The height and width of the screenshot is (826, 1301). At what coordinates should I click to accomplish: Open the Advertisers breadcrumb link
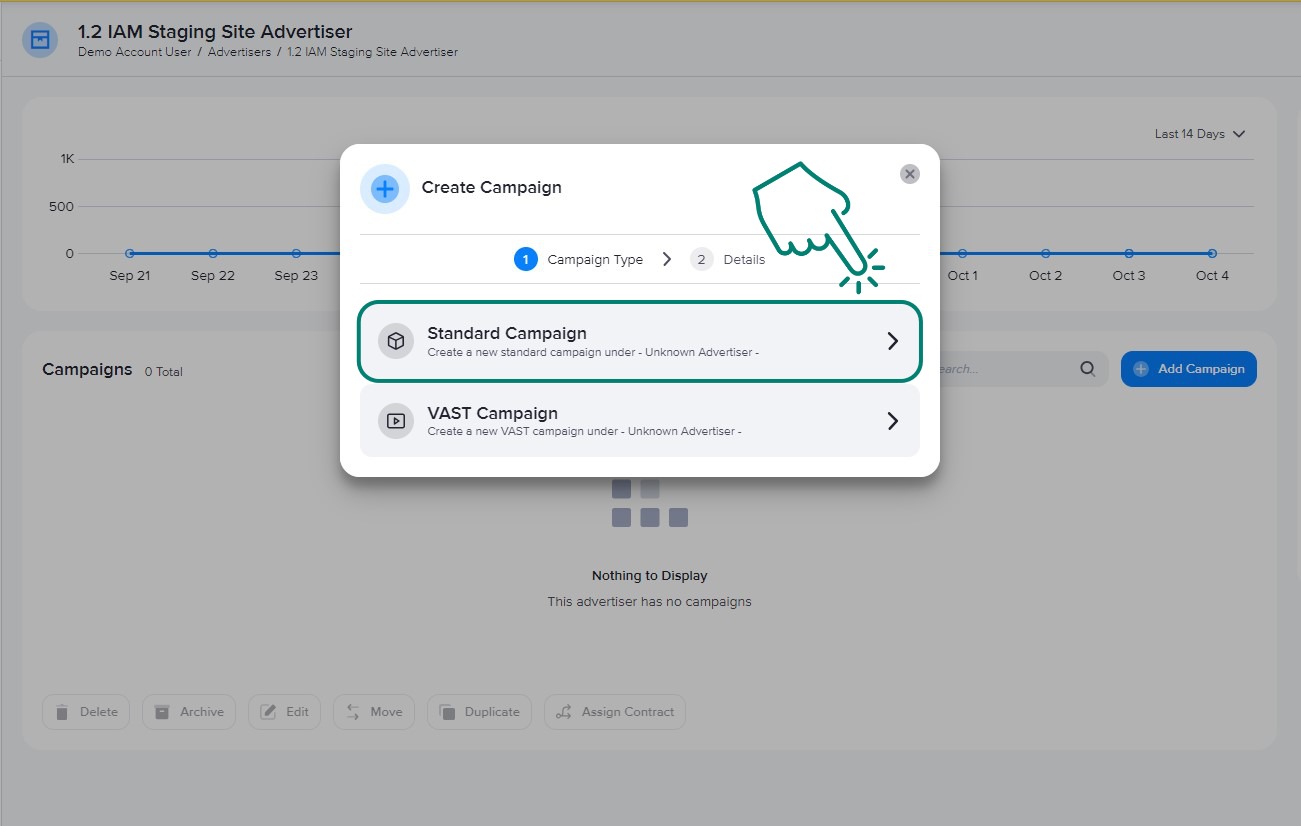(239, 52)
